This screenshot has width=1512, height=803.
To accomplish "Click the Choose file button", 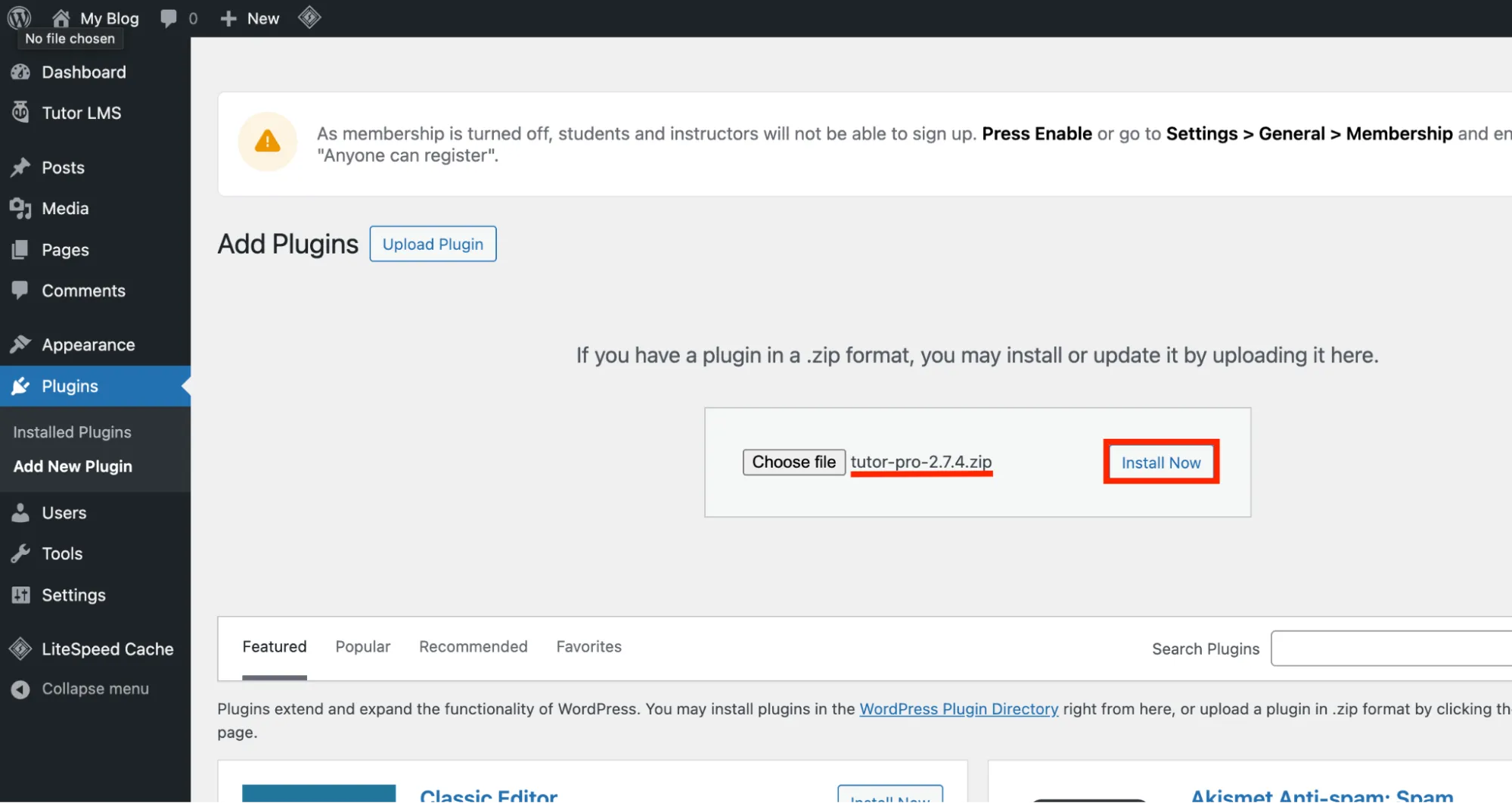I will click(793, 462).
